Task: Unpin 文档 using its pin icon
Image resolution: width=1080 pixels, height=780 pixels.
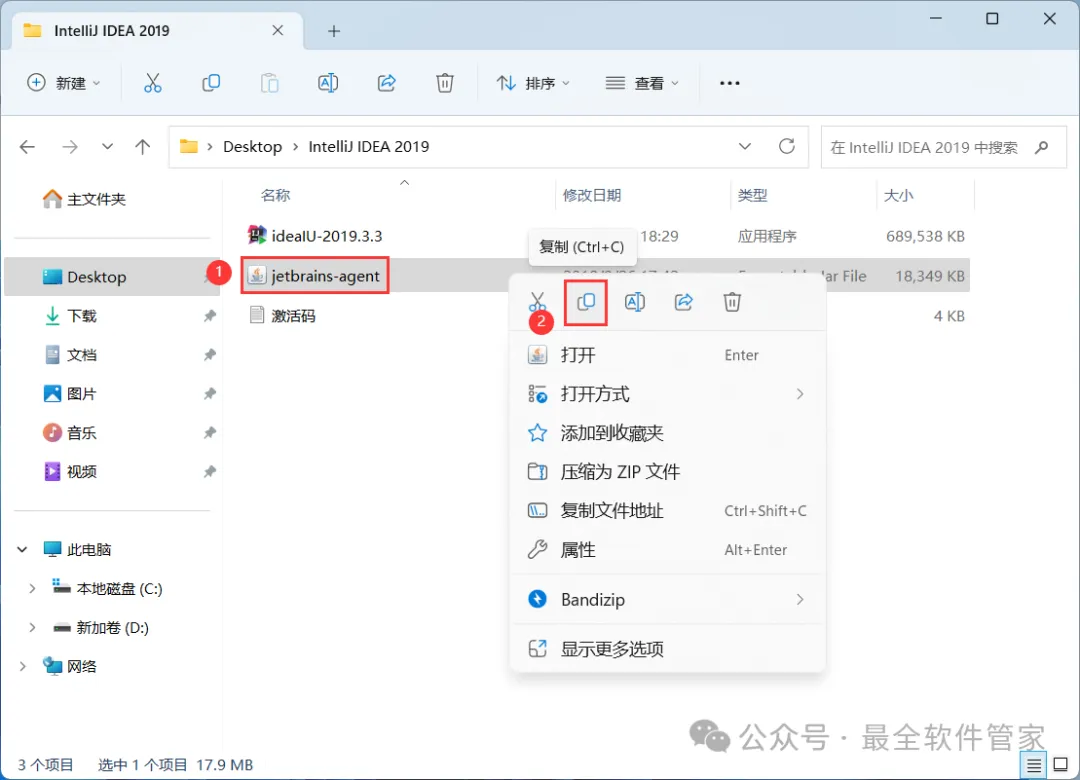Action: click(209, 355)
